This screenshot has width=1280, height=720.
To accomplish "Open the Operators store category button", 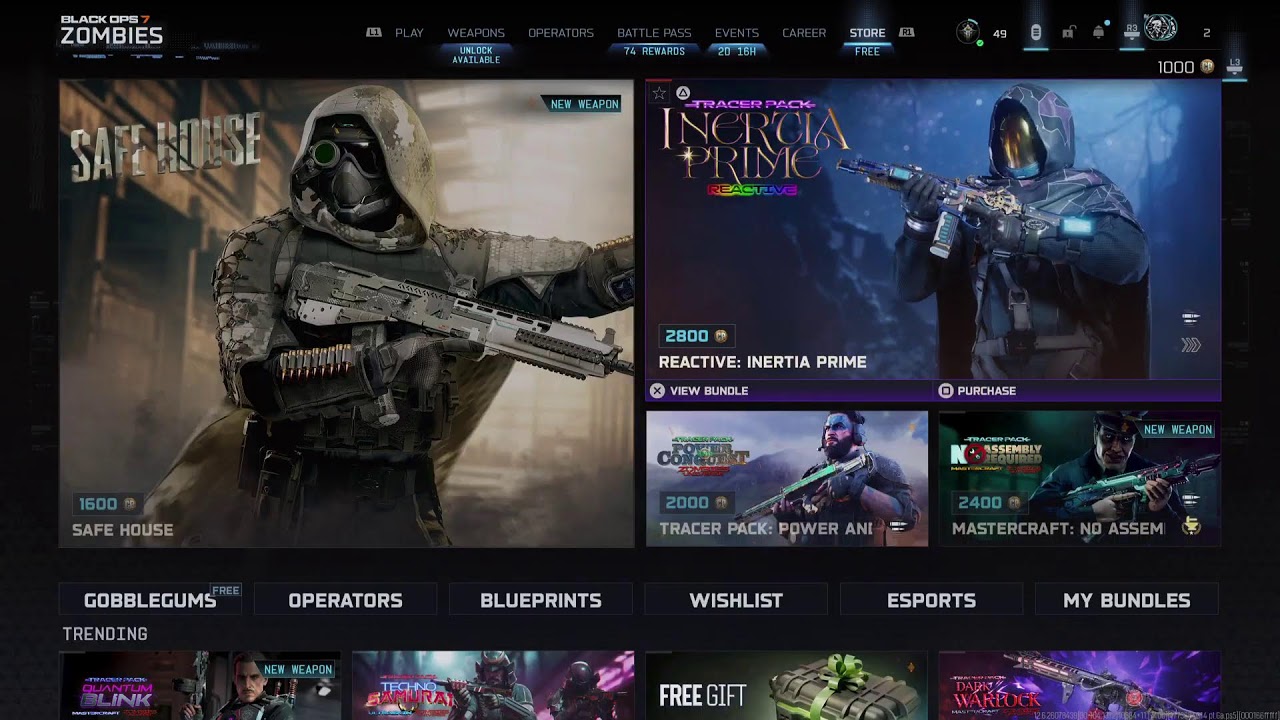I will tap(345, 600).
